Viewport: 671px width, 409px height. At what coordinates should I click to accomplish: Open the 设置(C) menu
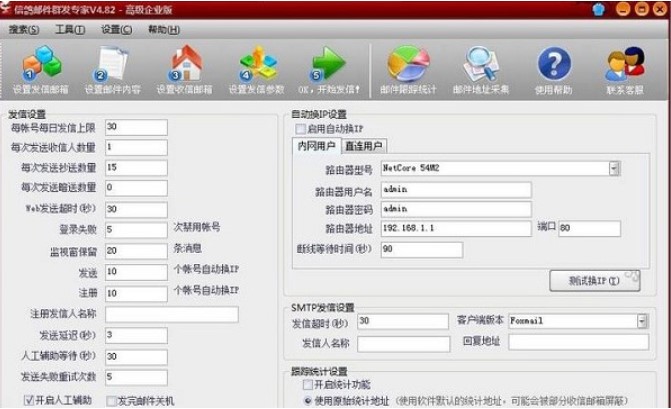click(116, 30)
